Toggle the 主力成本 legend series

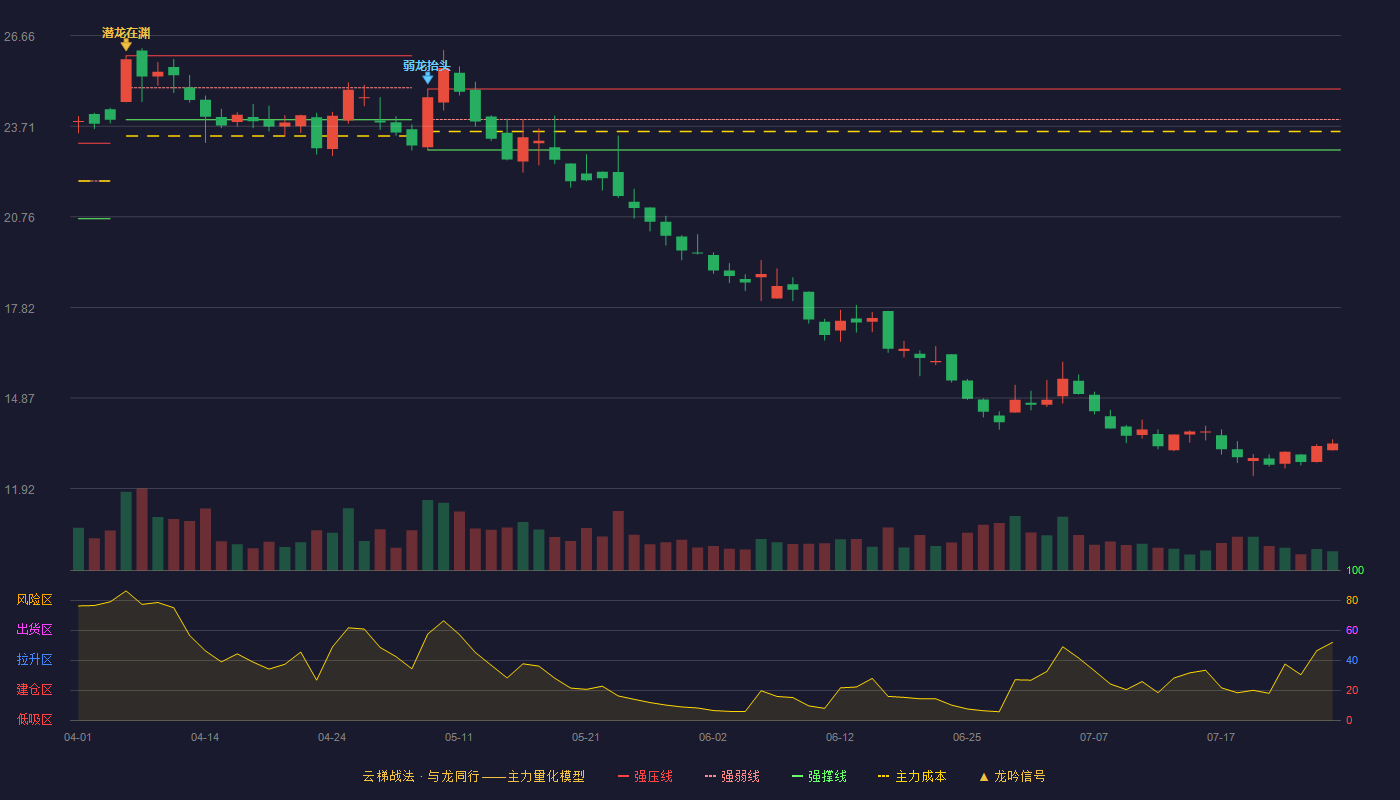(912, 776)
